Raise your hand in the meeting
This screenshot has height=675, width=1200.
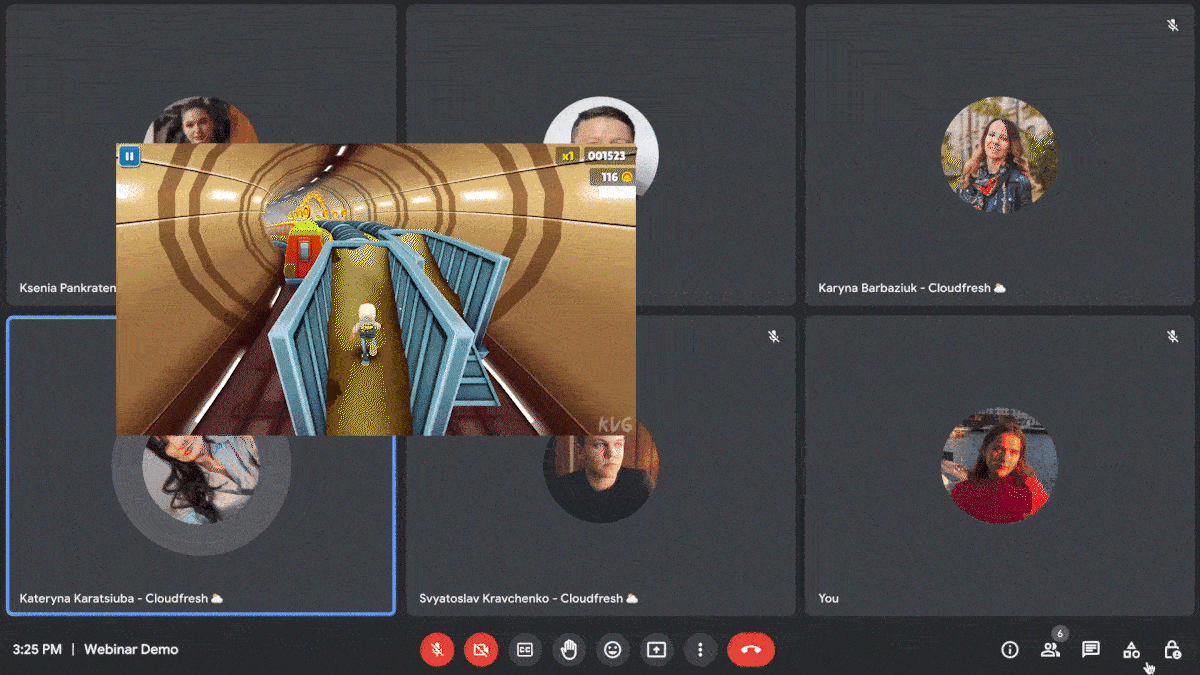(569, 650)
